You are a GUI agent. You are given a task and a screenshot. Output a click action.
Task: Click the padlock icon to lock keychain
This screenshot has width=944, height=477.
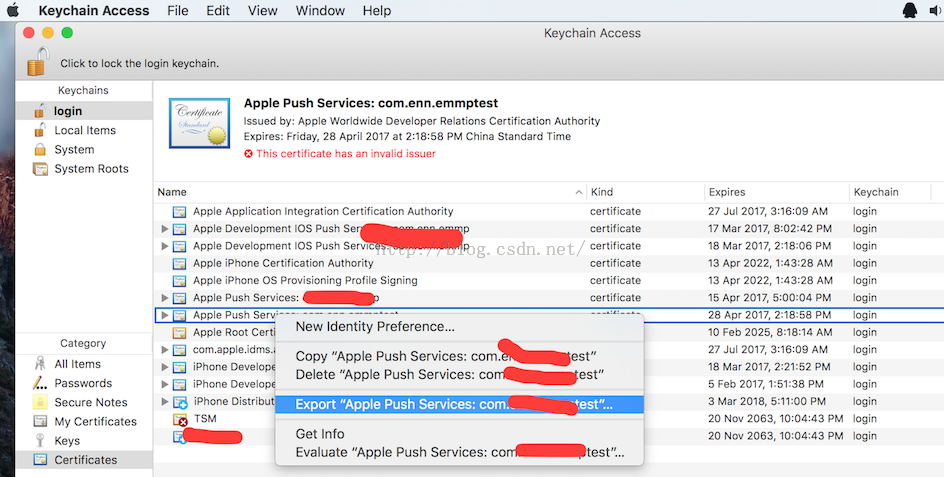[x=37, y=62]
